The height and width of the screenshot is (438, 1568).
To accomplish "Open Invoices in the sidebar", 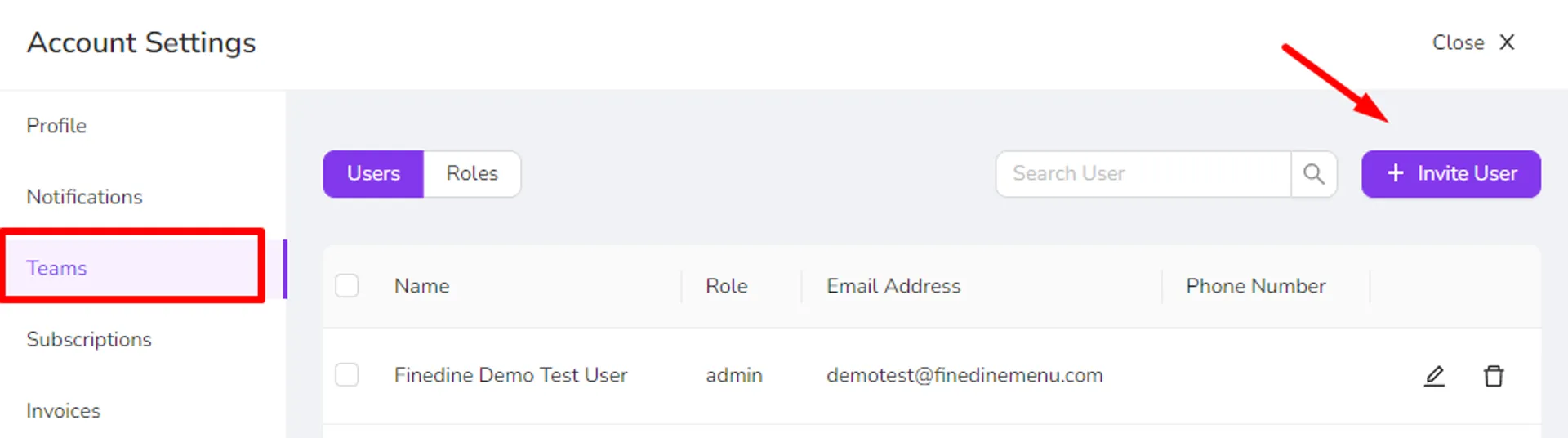I will coord(63,410).
